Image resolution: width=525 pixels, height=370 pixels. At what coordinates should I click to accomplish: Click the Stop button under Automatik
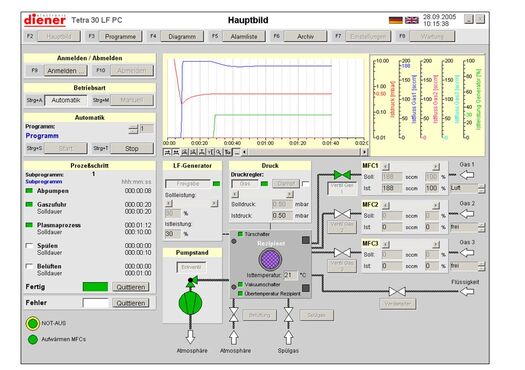[132, 148]
